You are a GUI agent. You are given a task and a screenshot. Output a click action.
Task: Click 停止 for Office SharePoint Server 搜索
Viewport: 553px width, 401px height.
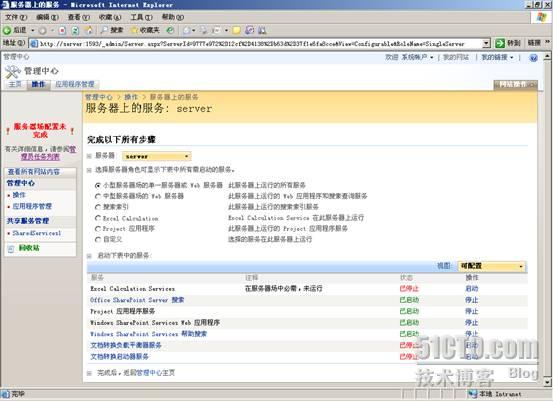click(472, 300)
